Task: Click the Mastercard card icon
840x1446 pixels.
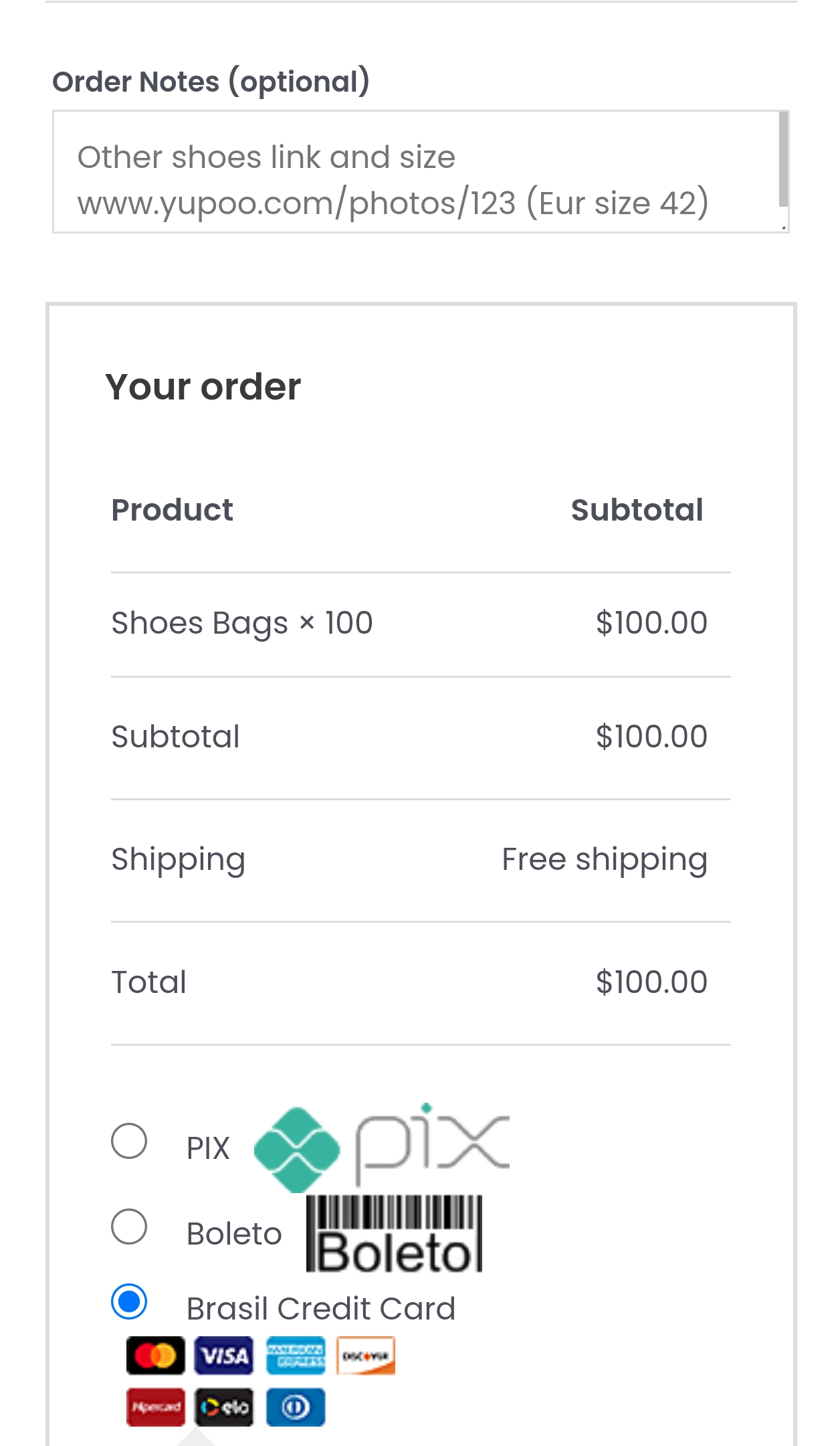Action: click(x=155, y=1355)
